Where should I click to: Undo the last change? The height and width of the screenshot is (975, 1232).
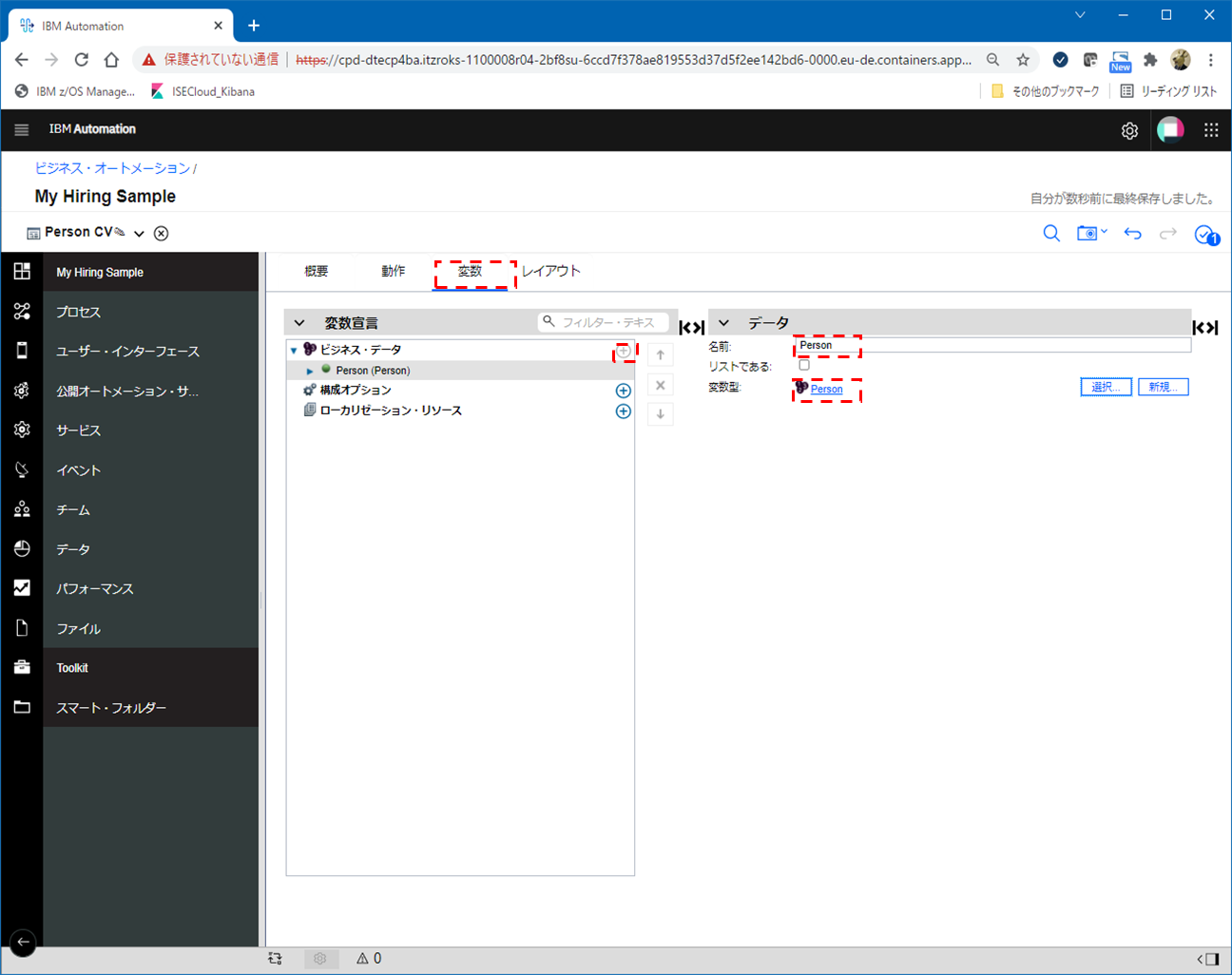(x=1132, y=233)
